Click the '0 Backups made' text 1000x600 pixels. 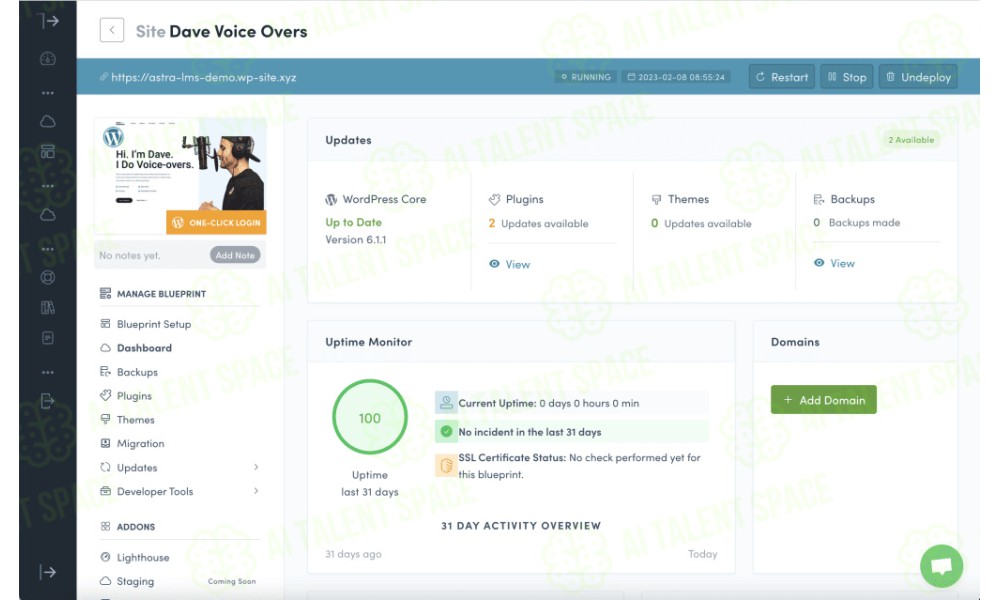(857, 223)
